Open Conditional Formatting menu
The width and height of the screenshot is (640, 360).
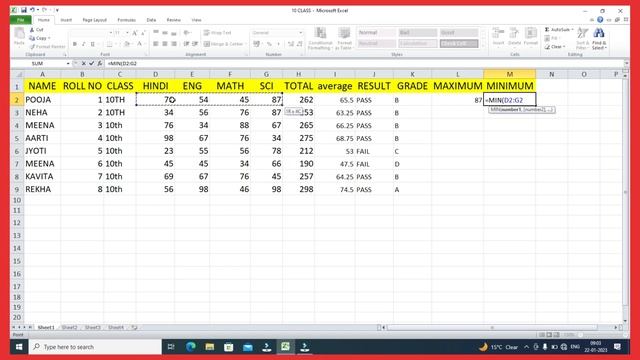[320, 38]
